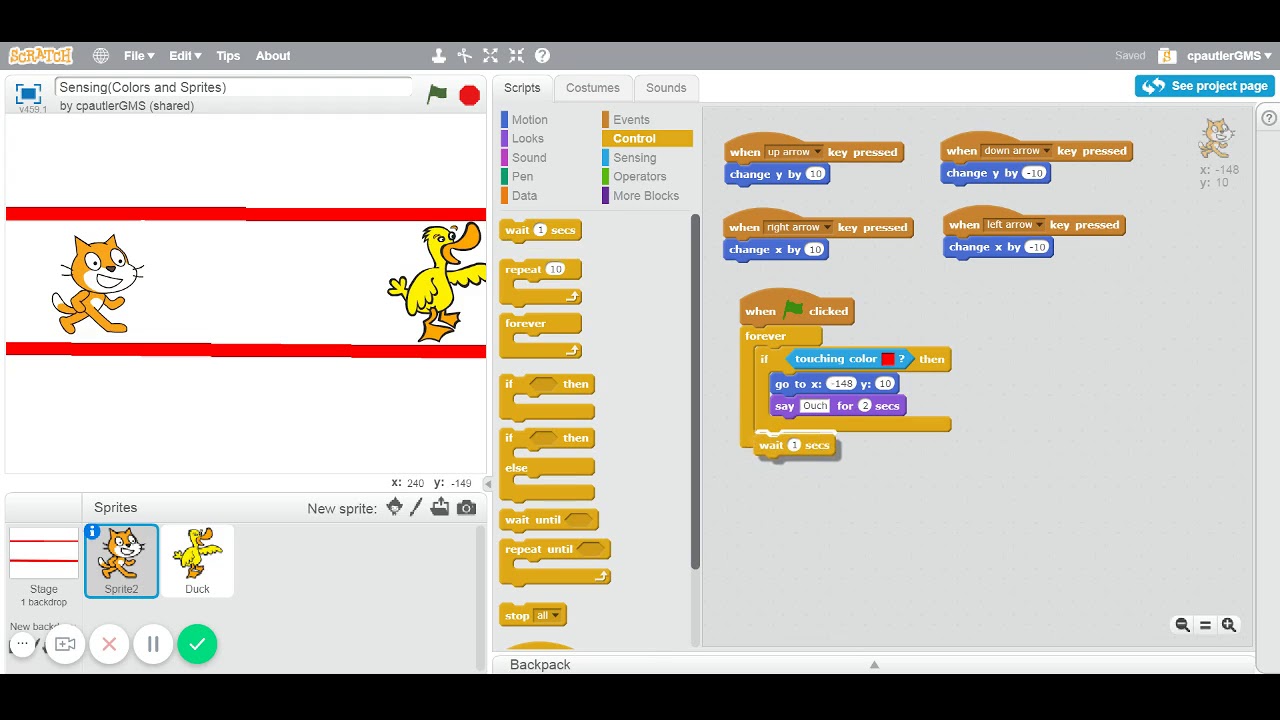Create new sprite from camera
This screenshot has height=720, width=1280.
click(x=466, y=508)
